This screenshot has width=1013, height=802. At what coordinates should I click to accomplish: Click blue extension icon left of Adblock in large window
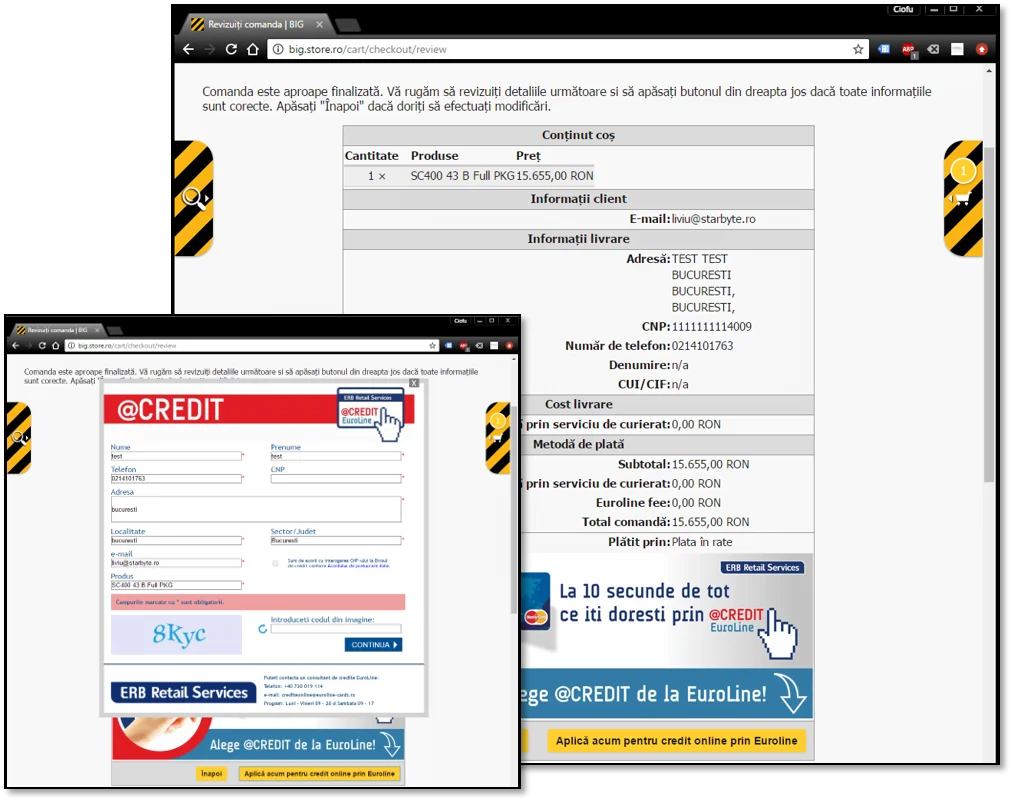click(x=884, y=49)
